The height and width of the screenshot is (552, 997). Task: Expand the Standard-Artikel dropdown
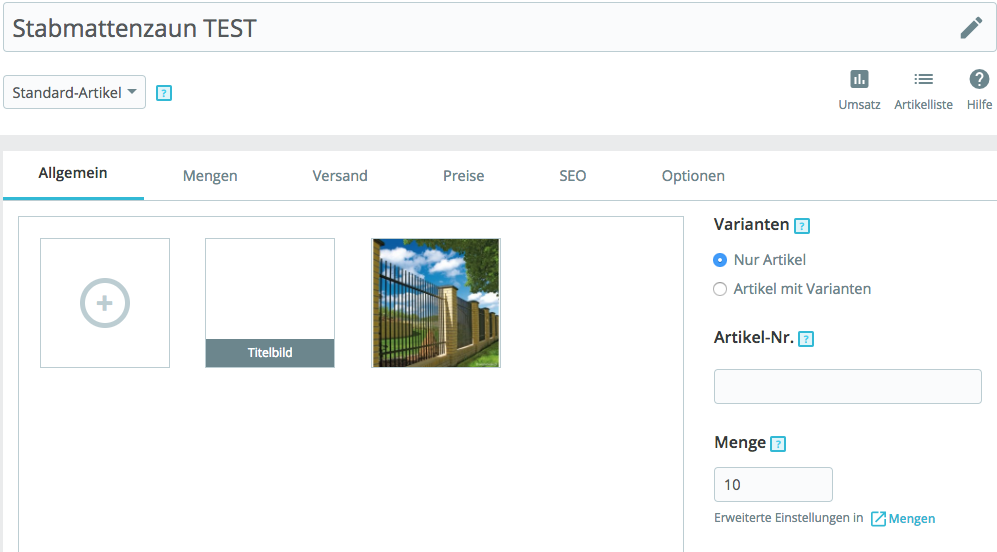pyautogui.click(x=75, y=93)
